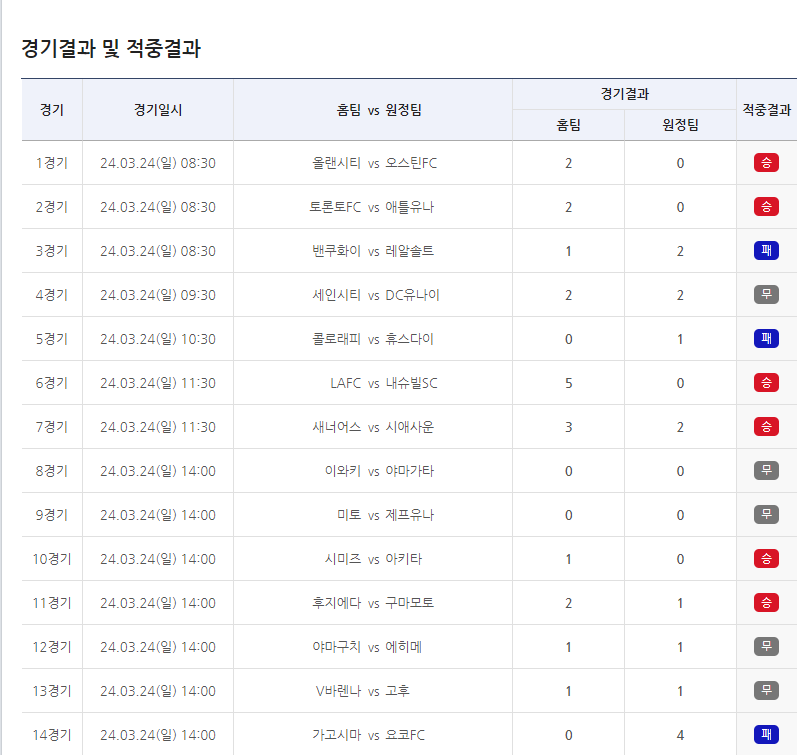This screenshot has height=755, width=806.
Task: Click the blue 패 badge for 3경기
Action: 766,251
